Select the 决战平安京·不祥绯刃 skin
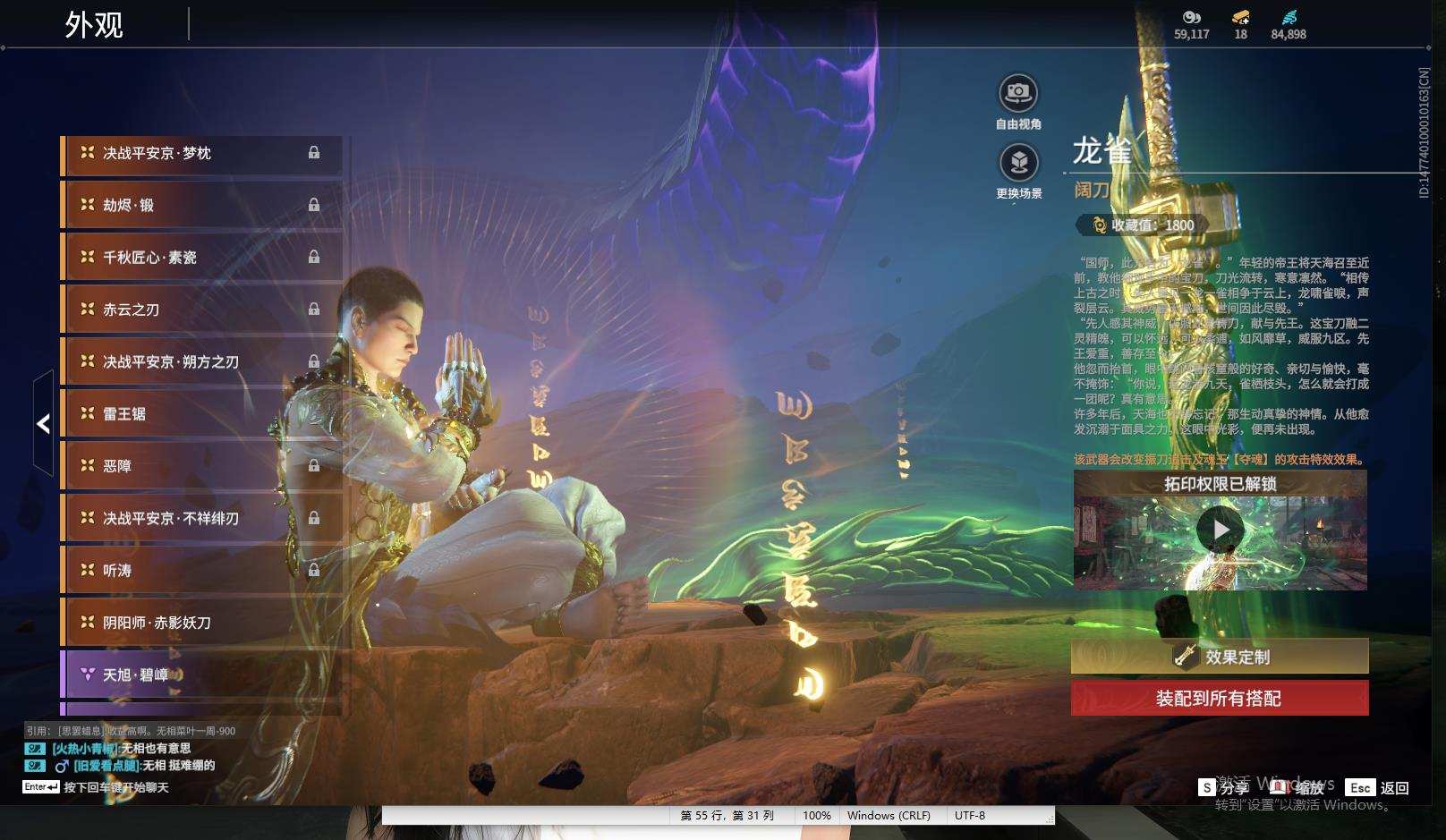Image resolution: width=1446 pixels, height=840 pixels. click(x=201, y=518)
